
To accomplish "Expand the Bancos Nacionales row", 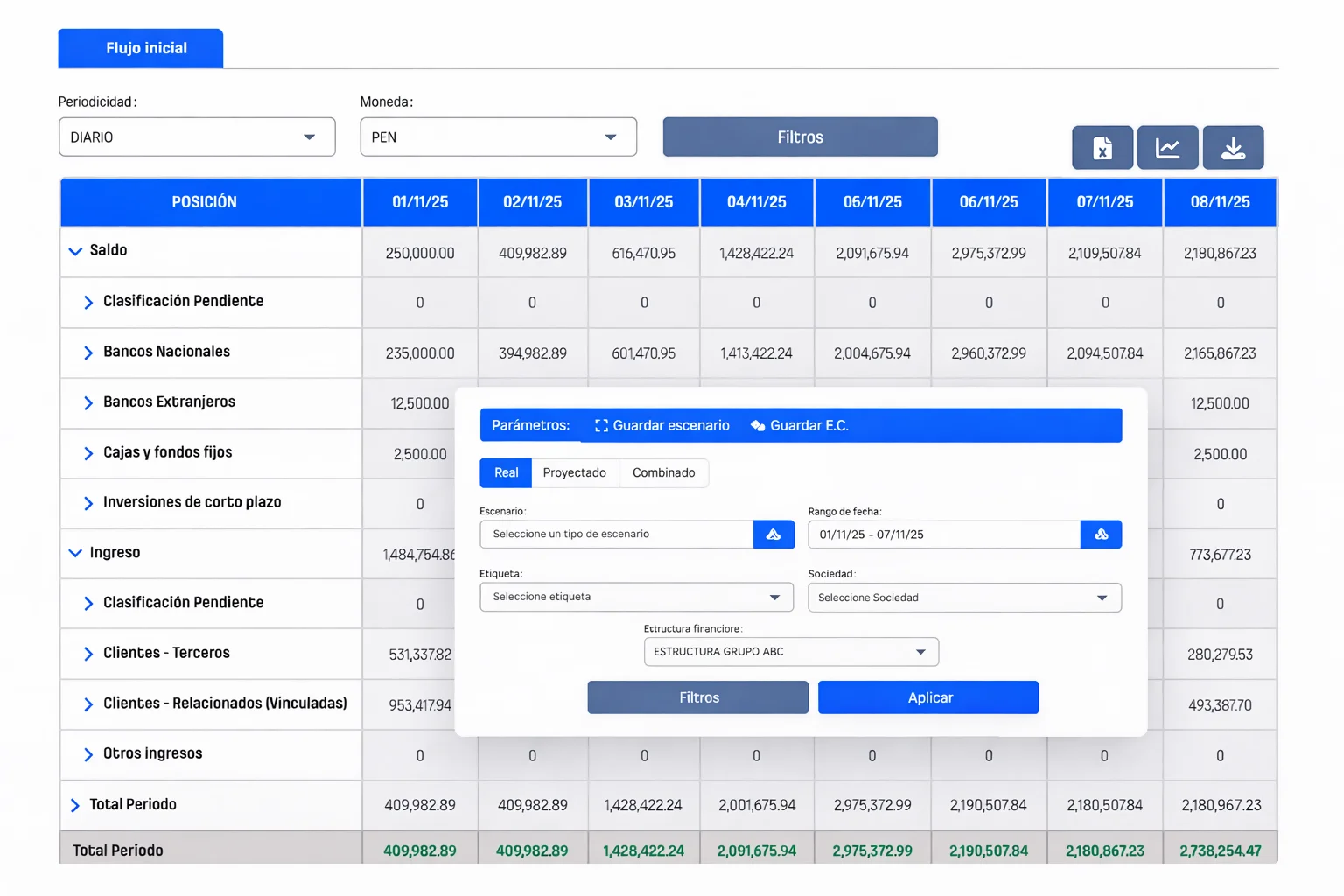I will click(88, 353).
